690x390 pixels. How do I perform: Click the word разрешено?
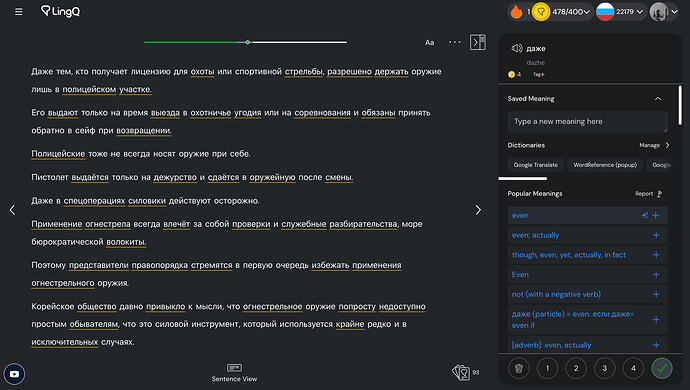[x=349, y=72]
